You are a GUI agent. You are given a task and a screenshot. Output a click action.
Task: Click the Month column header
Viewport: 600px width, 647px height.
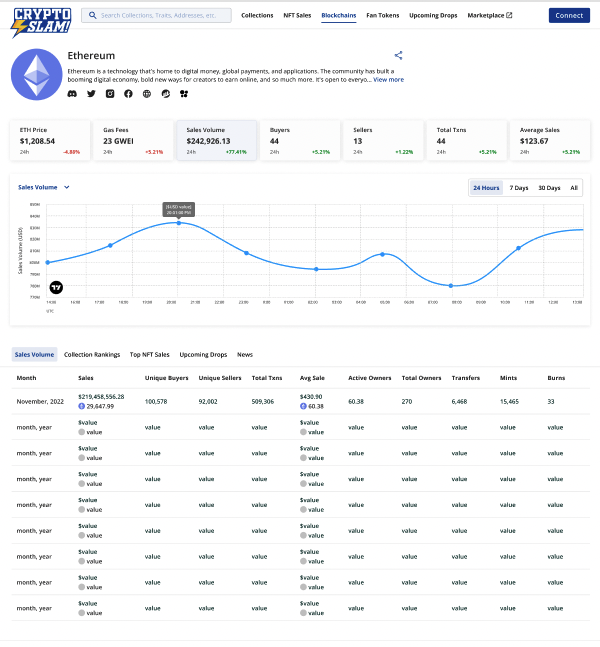(x=26, y=378)
